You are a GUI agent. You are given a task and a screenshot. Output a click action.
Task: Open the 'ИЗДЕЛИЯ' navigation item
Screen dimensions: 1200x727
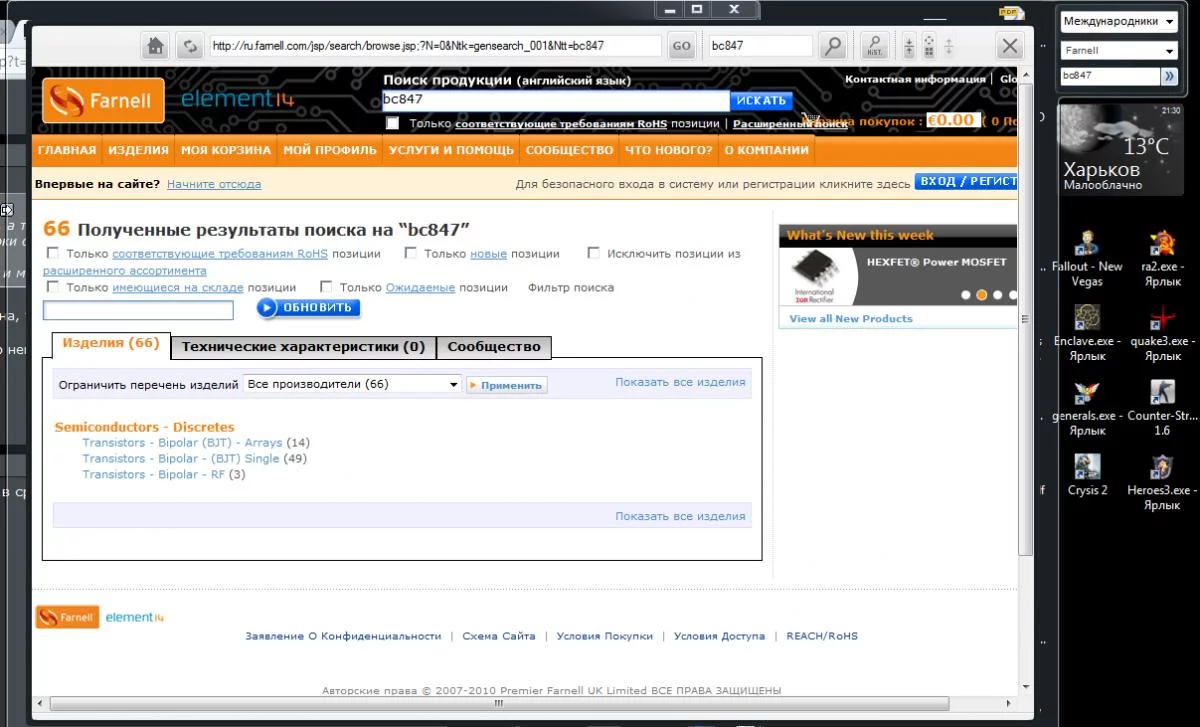pos(138,150)
